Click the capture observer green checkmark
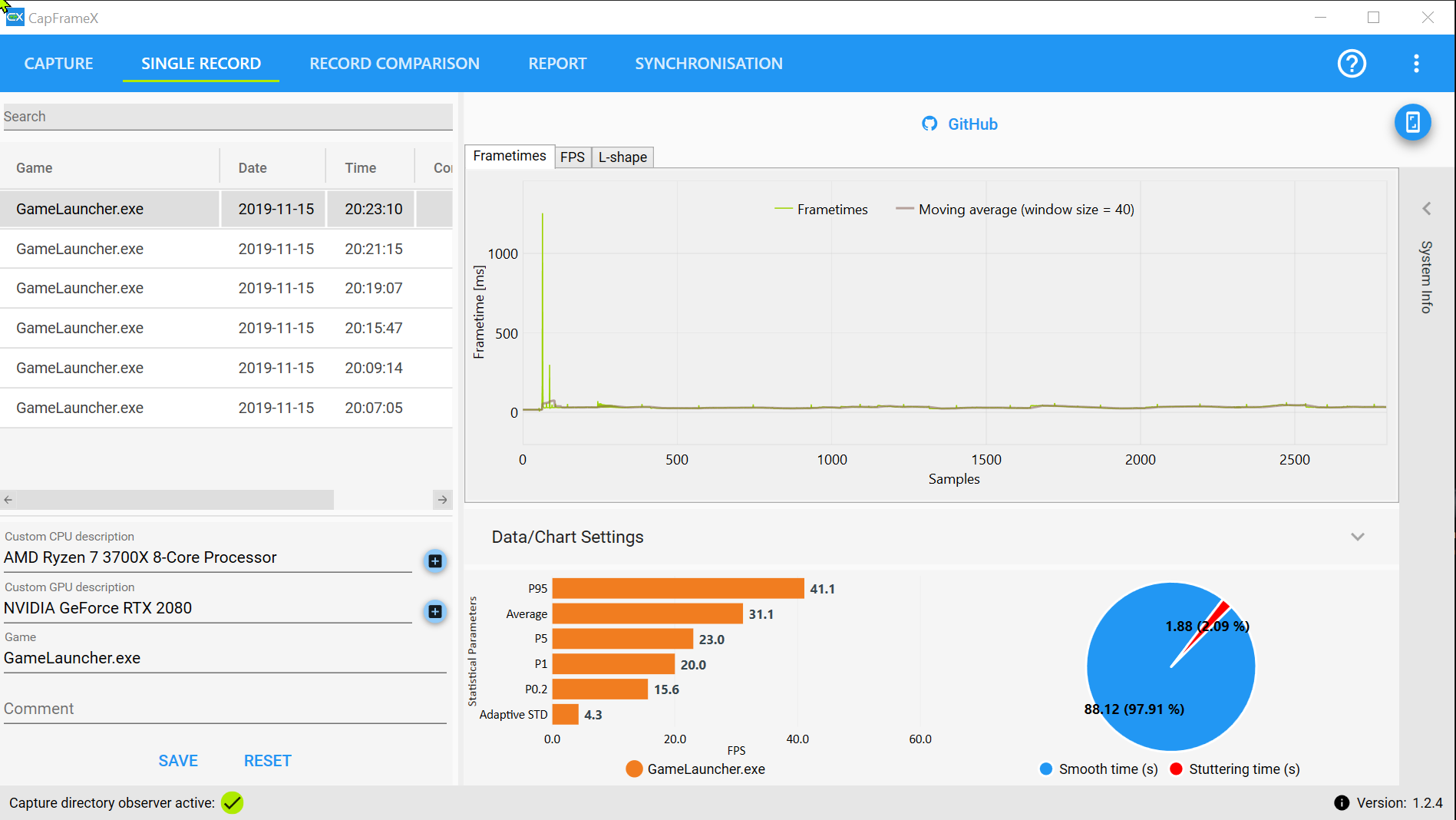1456x820 pixels. pyautogui.click(x=232, y=803)
